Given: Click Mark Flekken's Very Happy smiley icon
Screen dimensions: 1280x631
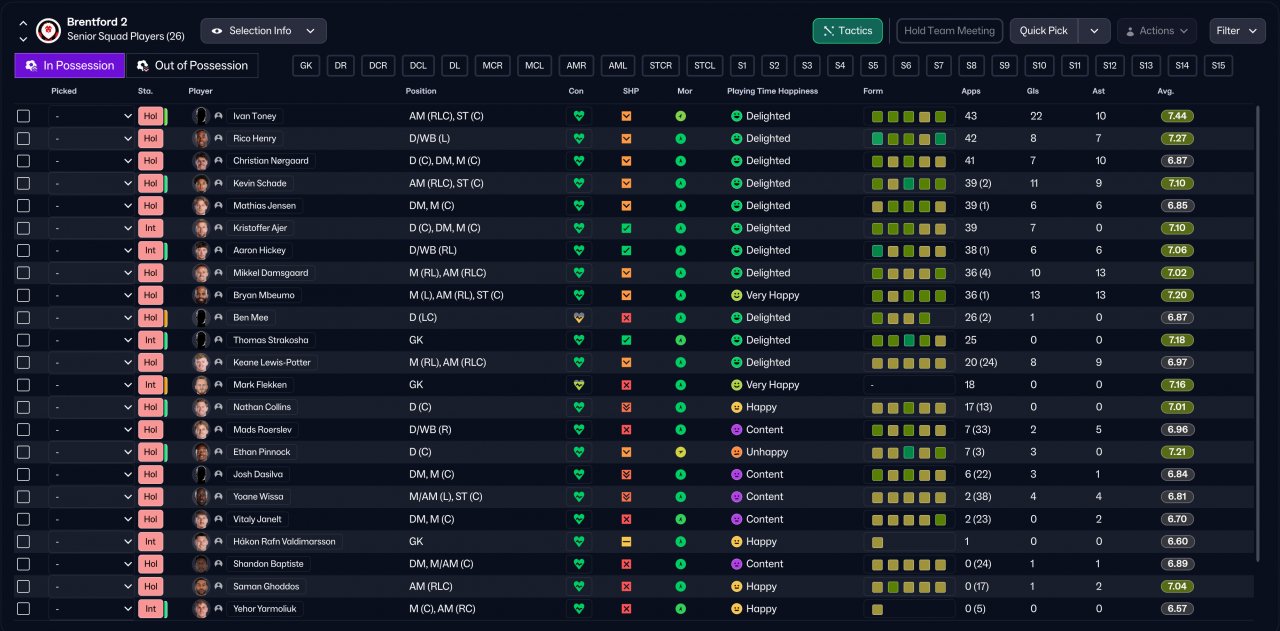Looking at the screenshot, I should coord(737,385).
